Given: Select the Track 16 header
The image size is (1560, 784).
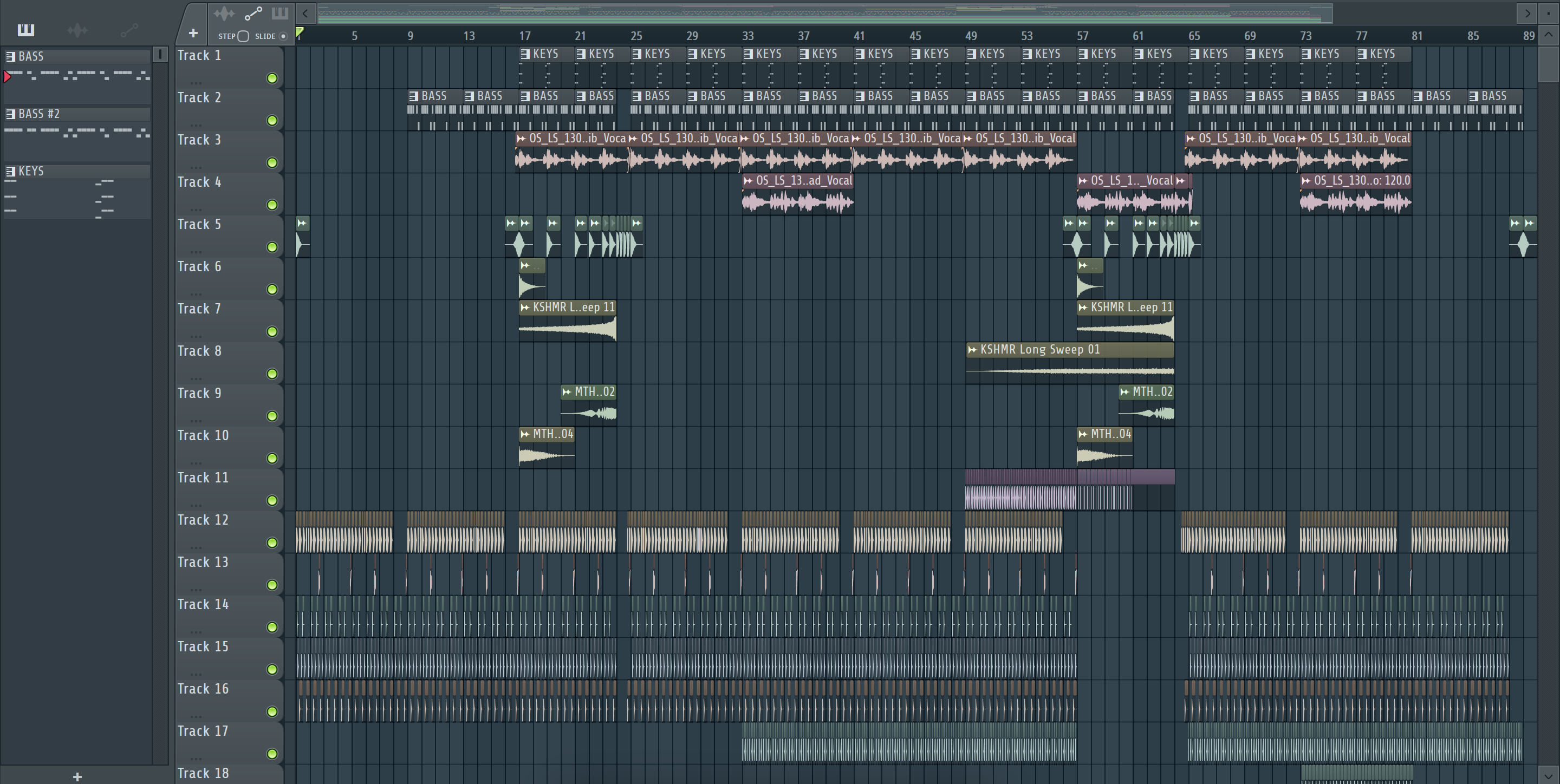Looking at the screenshot, I should click(x=229, y=701).
